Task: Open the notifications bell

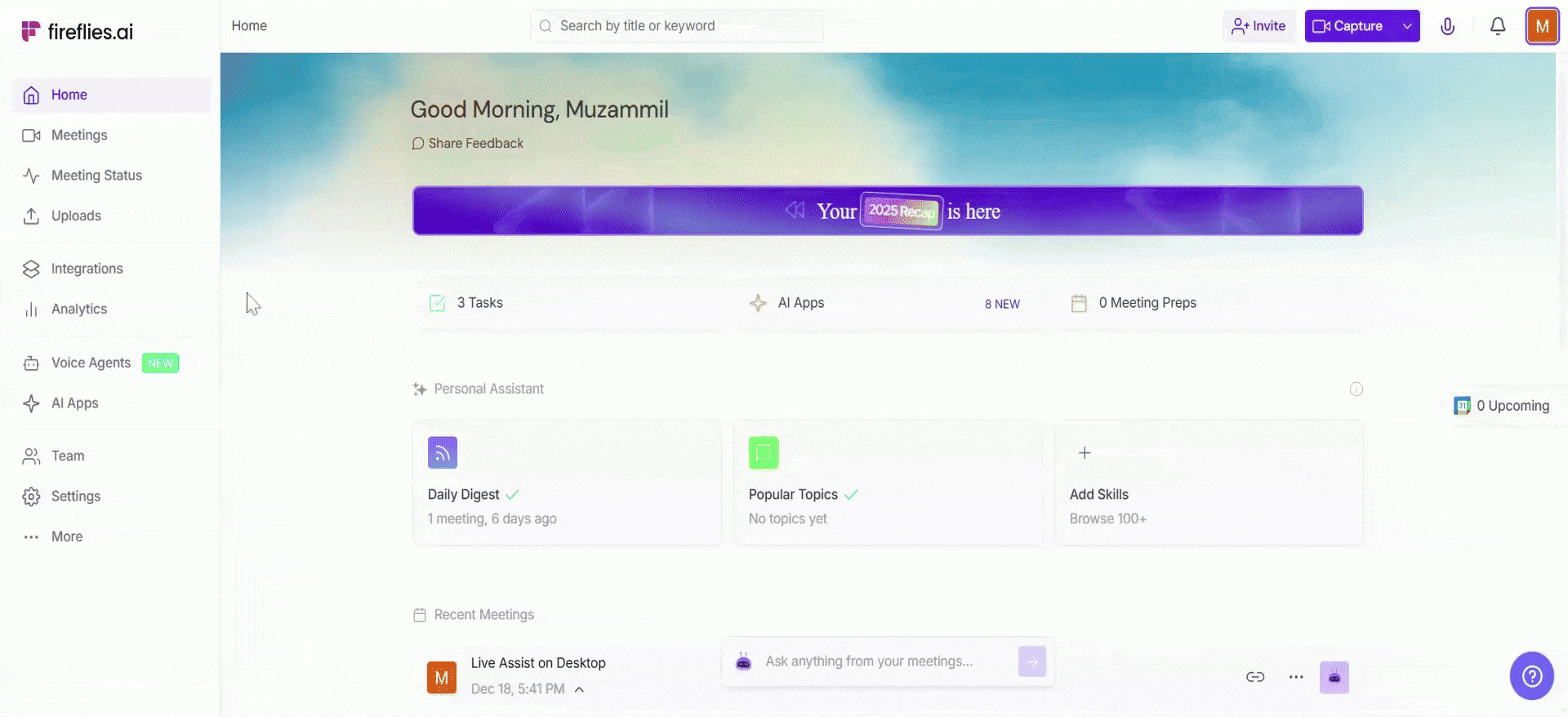Action: [1497, 26]
